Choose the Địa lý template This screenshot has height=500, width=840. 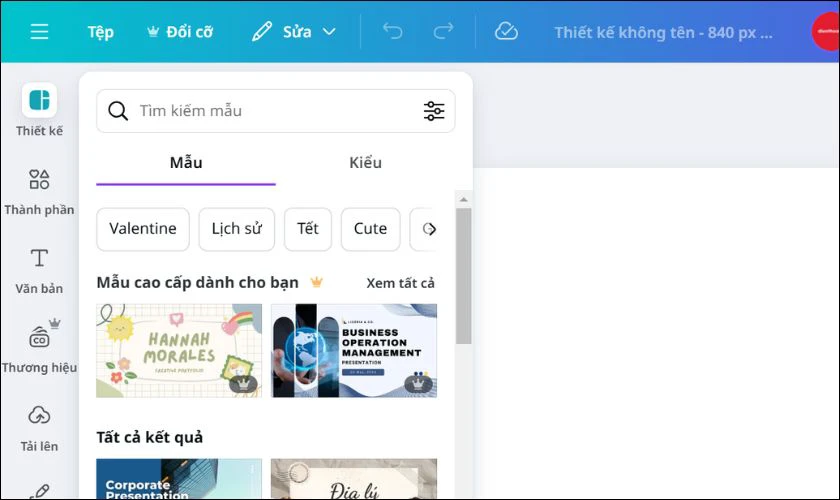pos(354,479)
